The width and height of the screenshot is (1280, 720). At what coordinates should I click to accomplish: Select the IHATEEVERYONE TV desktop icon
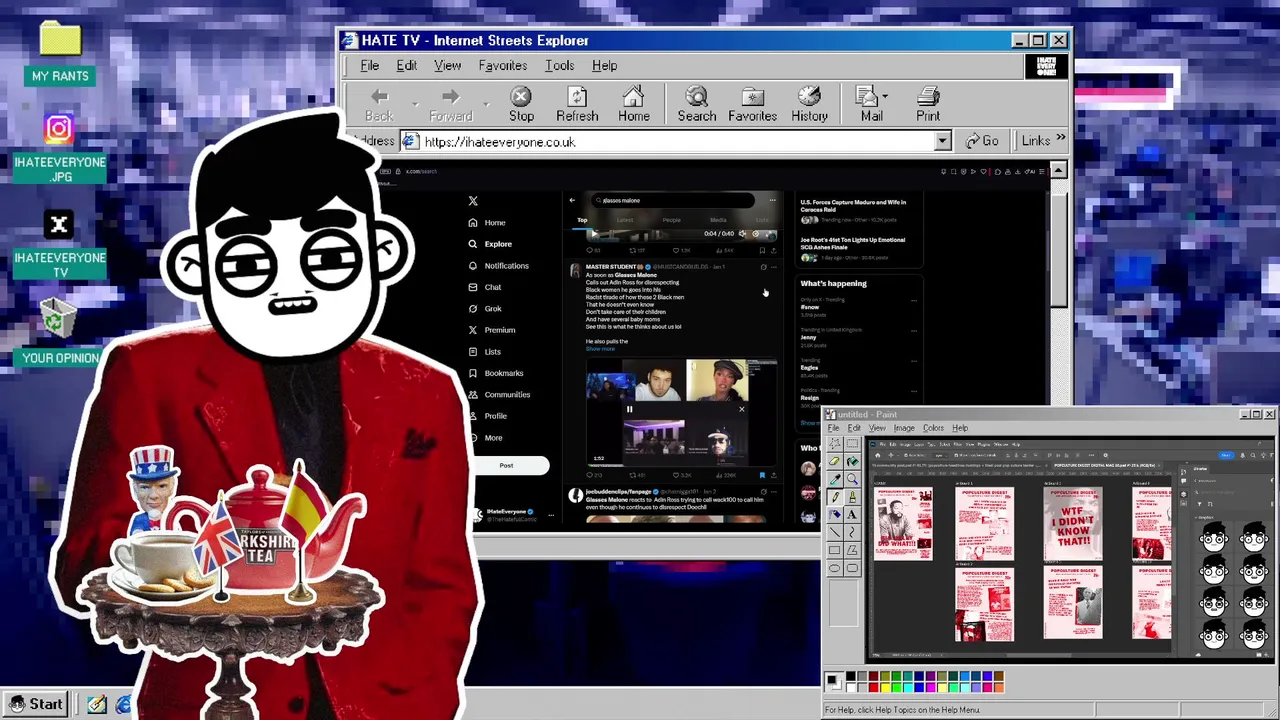(x=60, y=245)
